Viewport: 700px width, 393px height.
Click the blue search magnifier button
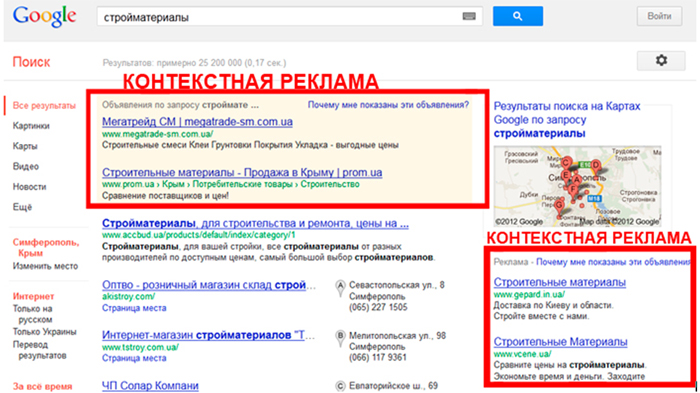518,16
